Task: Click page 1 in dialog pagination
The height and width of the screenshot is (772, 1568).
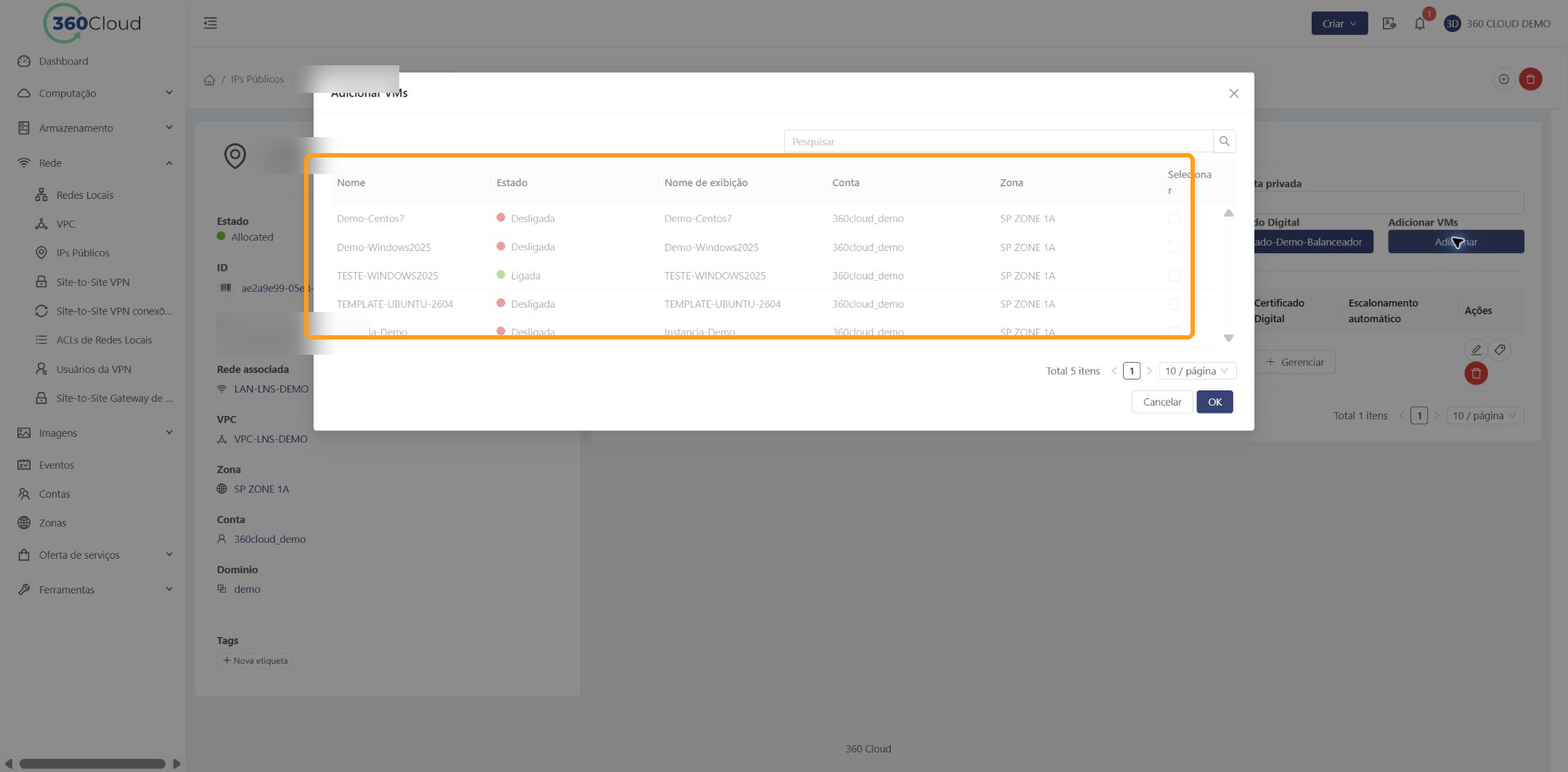Action: point(1131,371)
